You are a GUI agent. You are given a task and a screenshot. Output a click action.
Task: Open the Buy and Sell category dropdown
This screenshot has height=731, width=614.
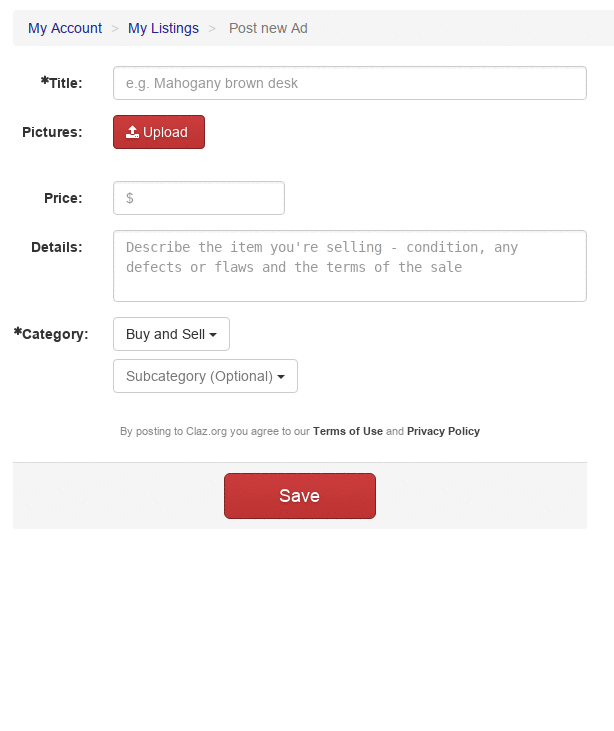171,334
